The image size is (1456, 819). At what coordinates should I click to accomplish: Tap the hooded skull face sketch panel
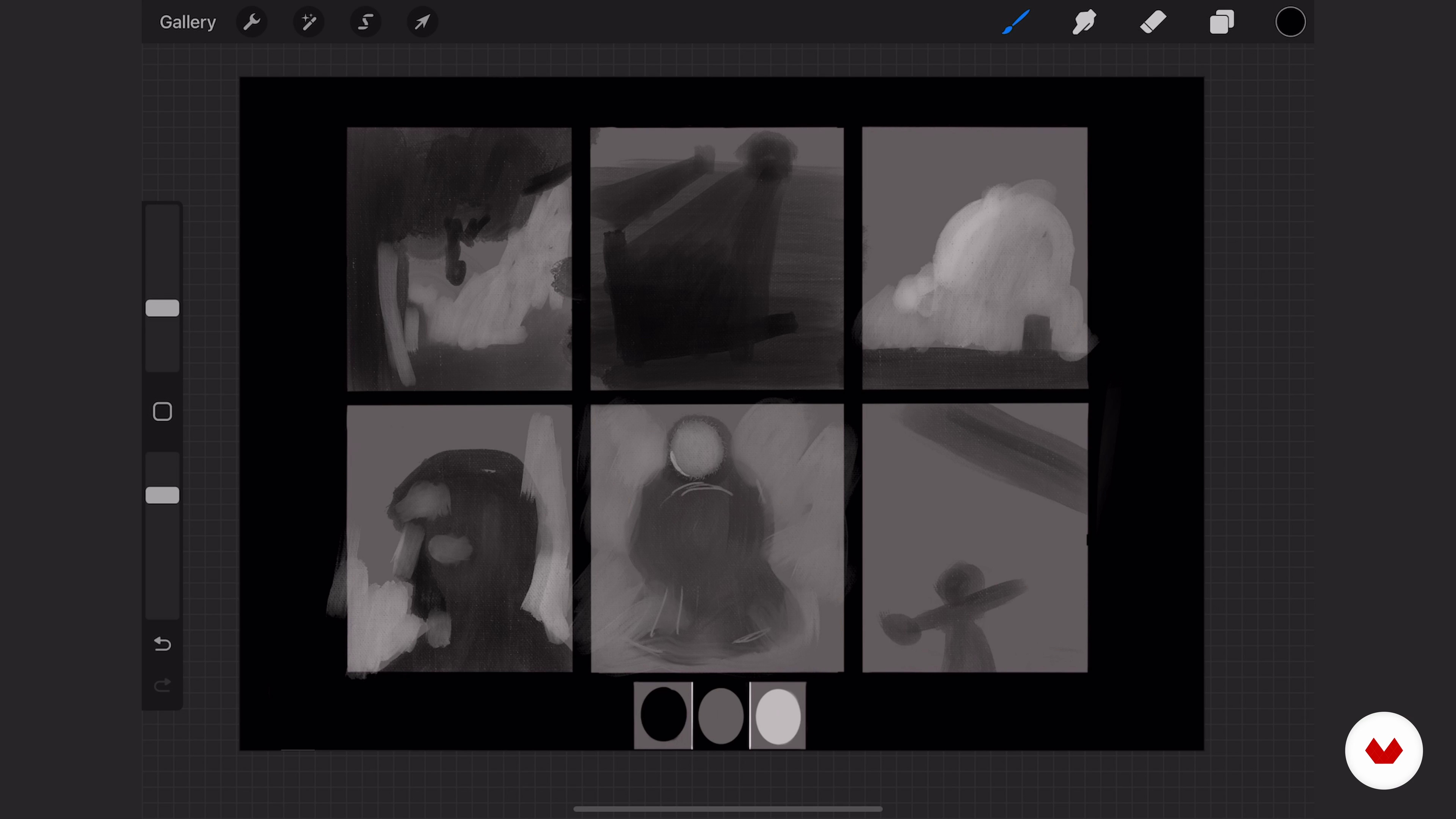[x=459, y=538]
